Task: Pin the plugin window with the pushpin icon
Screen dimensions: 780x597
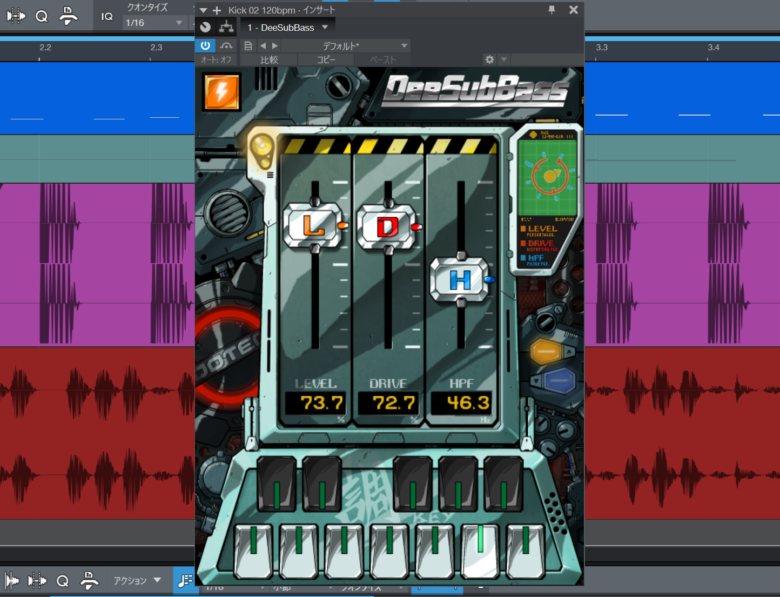Action: [552, 9]
